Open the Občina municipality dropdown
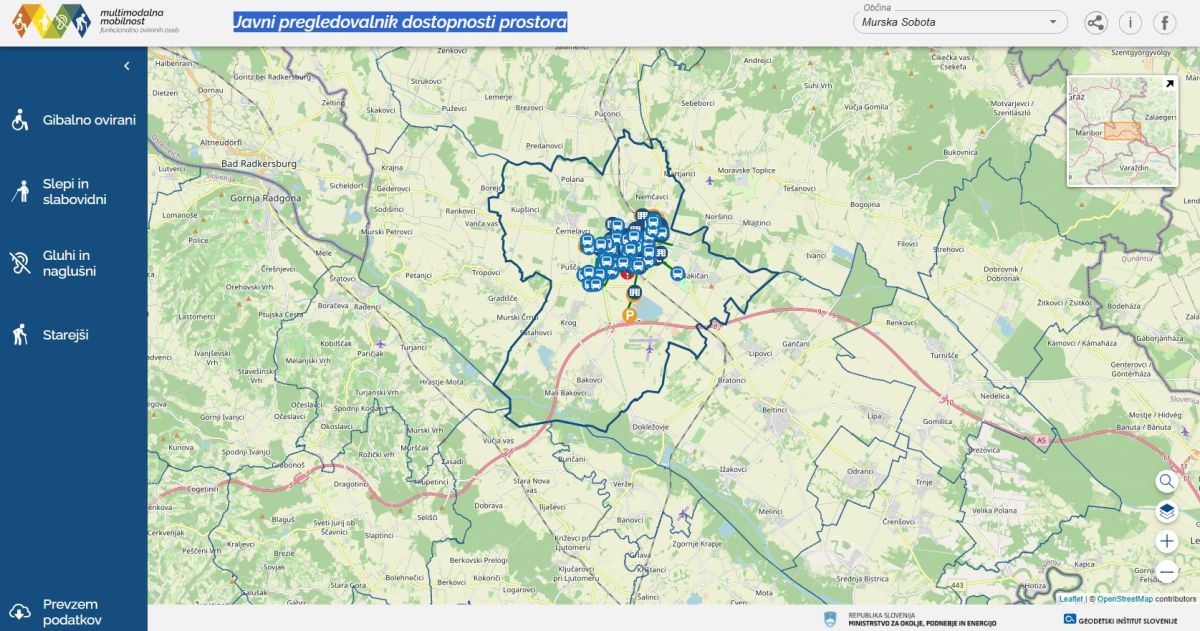 pyautogui.click(x=959, y=22)
